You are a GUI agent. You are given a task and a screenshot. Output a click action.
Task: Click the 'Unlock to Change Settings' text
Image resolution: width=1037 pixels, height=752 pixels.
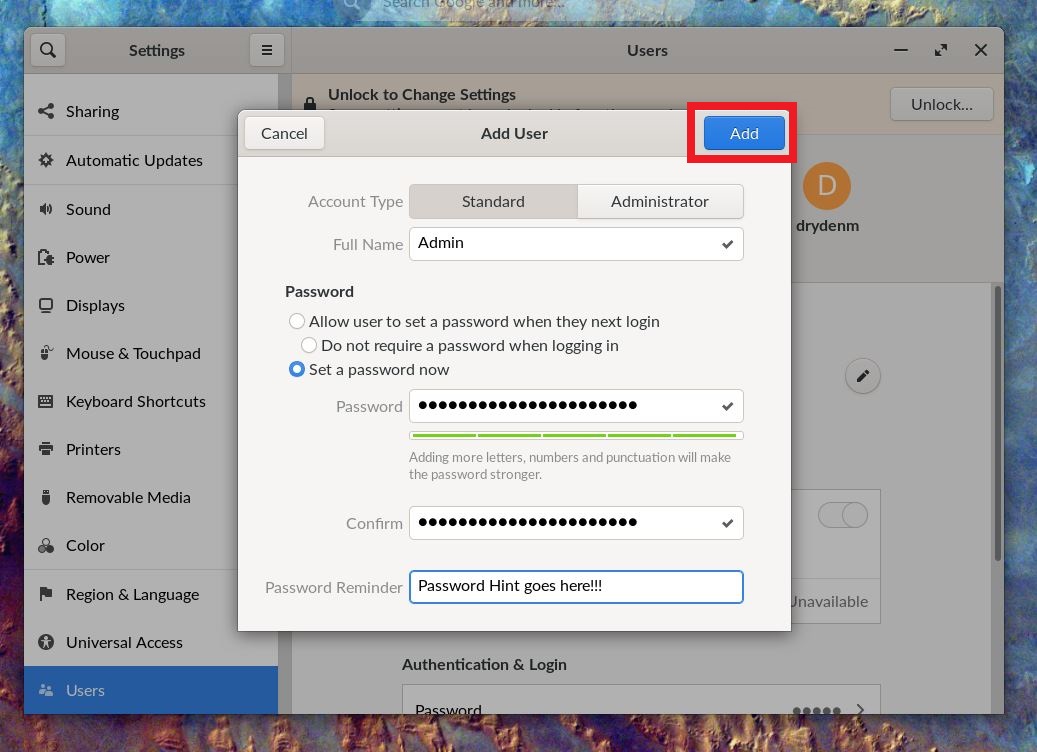click(x=422, y=95)
